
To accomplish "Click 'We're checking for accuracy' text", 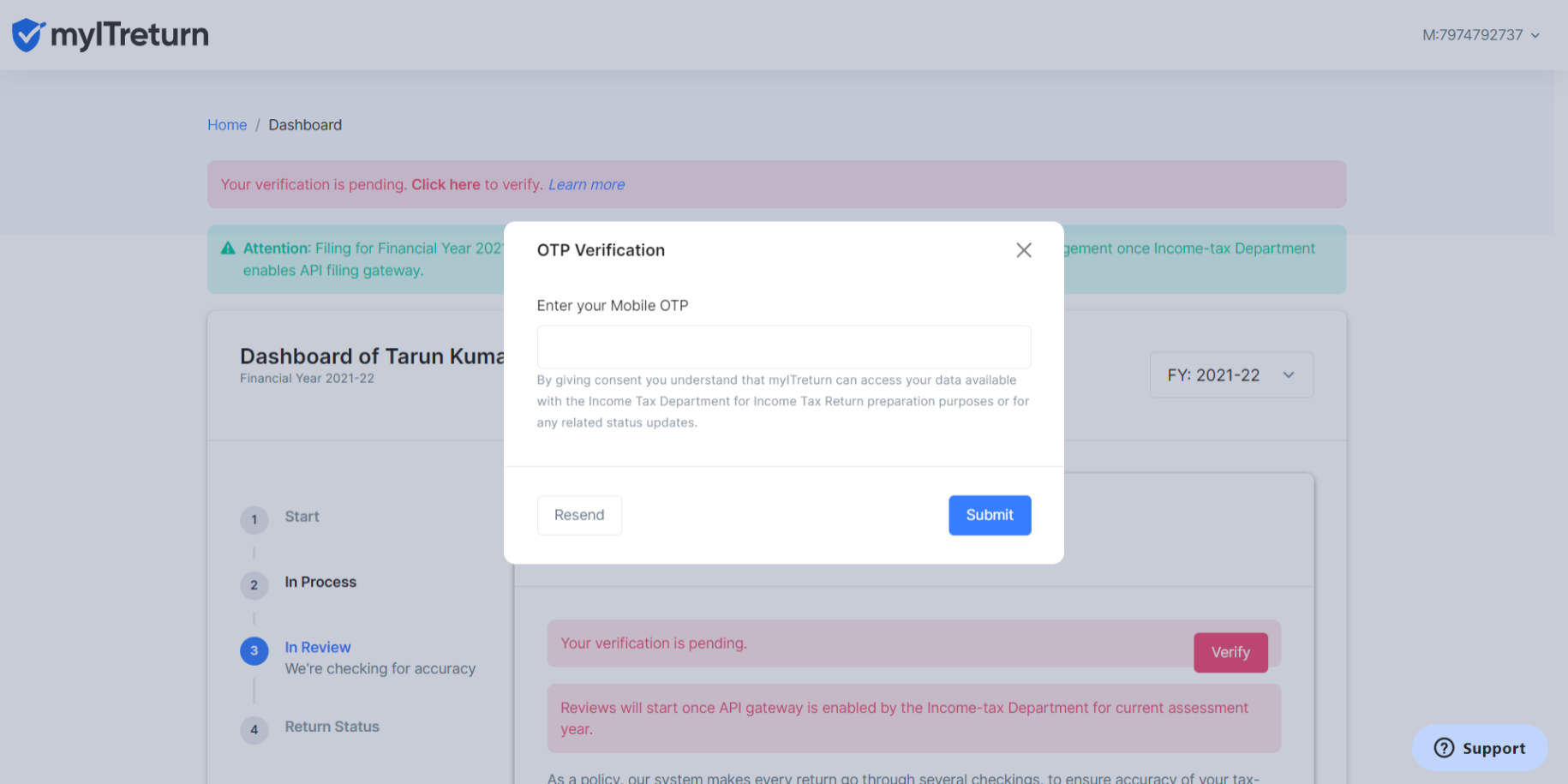I will (380, 668).
